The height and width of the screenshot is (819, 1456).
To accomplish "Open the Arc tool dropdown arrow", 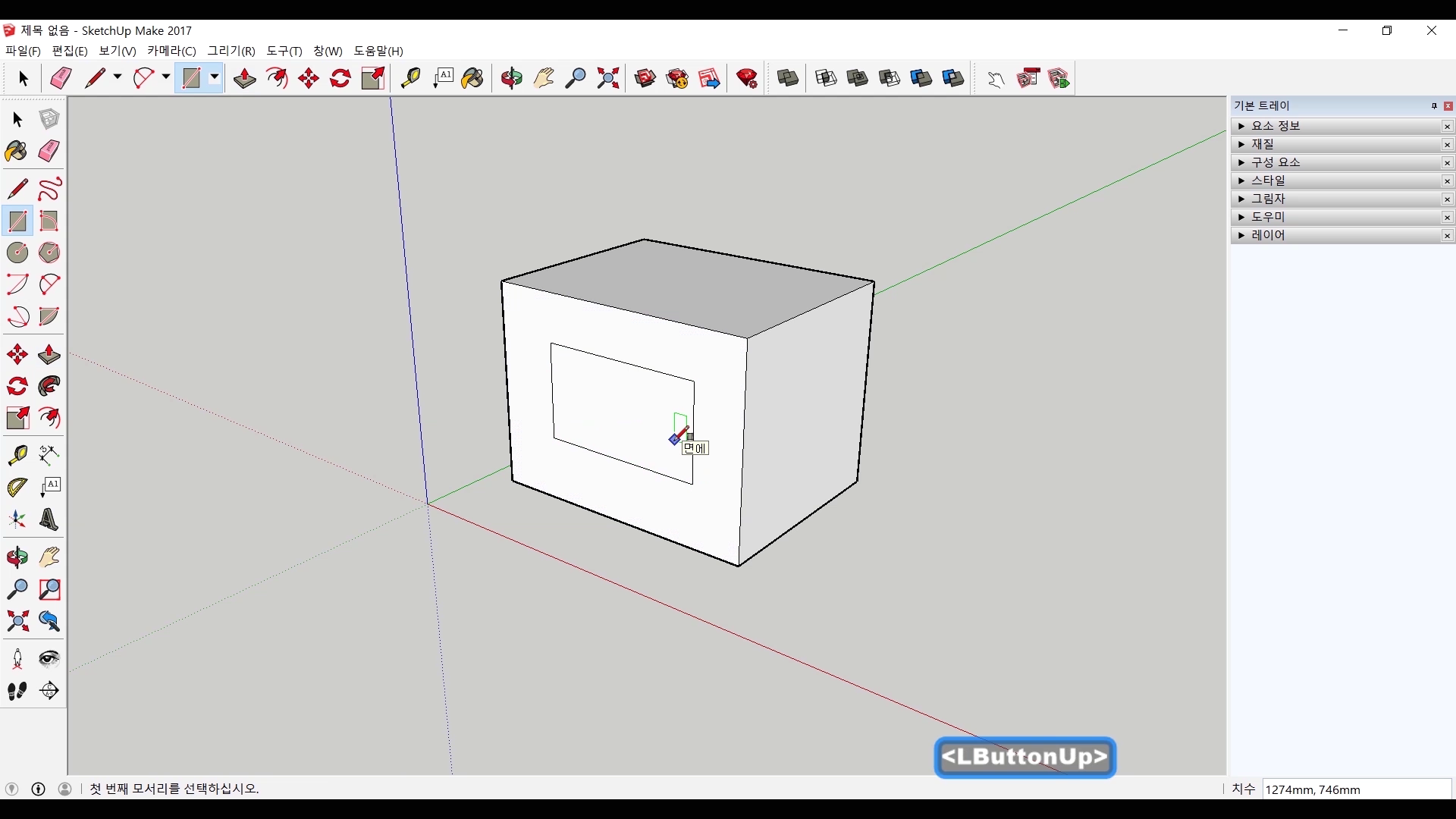I will point(165,77).
